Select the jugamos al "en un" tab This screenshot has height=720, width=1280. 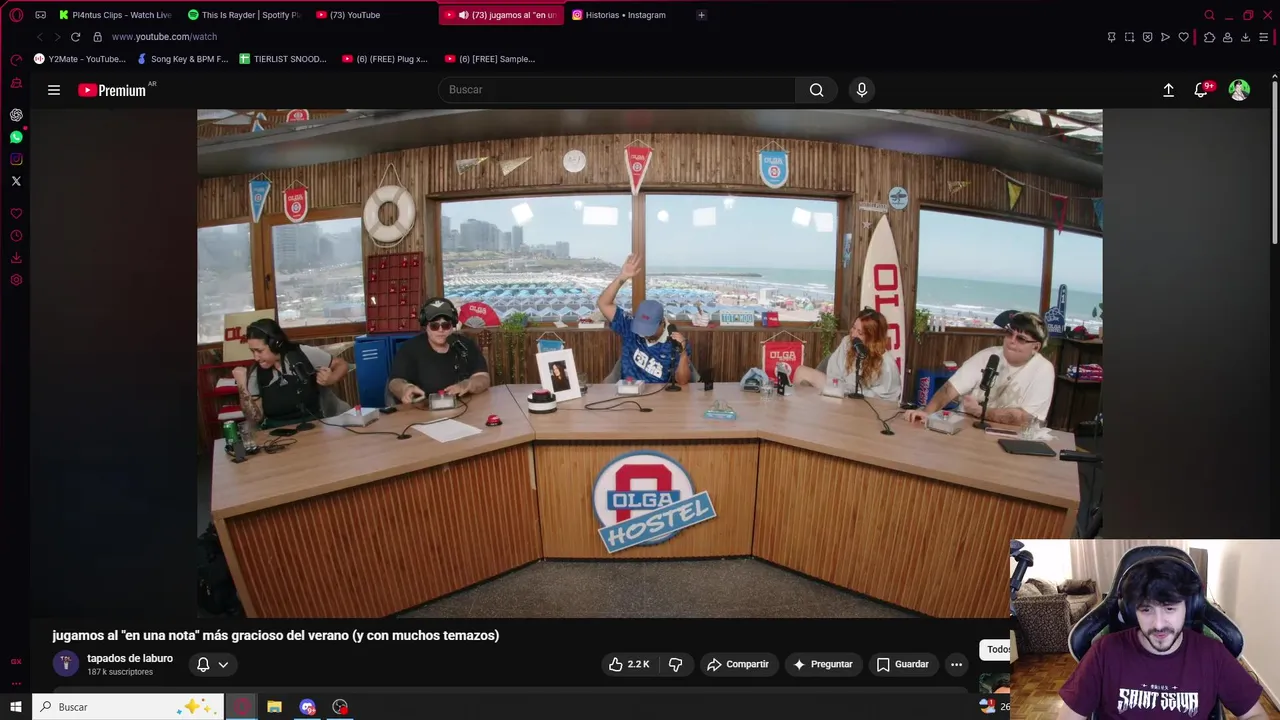pyautogui.click(x=501, y=15)
